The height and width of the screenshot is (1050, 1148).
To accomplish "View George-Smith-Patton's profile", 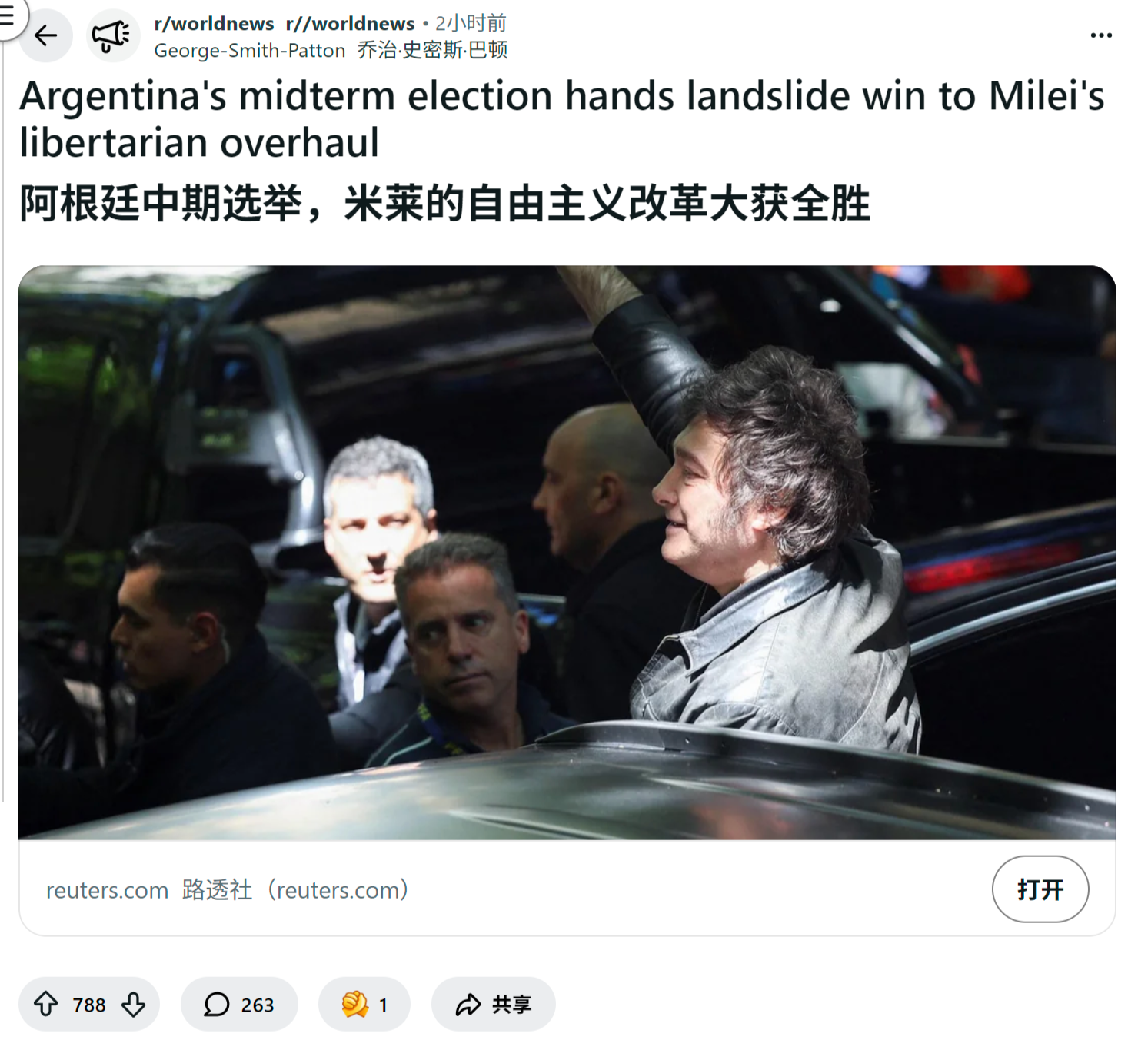I will coord(250,51).
